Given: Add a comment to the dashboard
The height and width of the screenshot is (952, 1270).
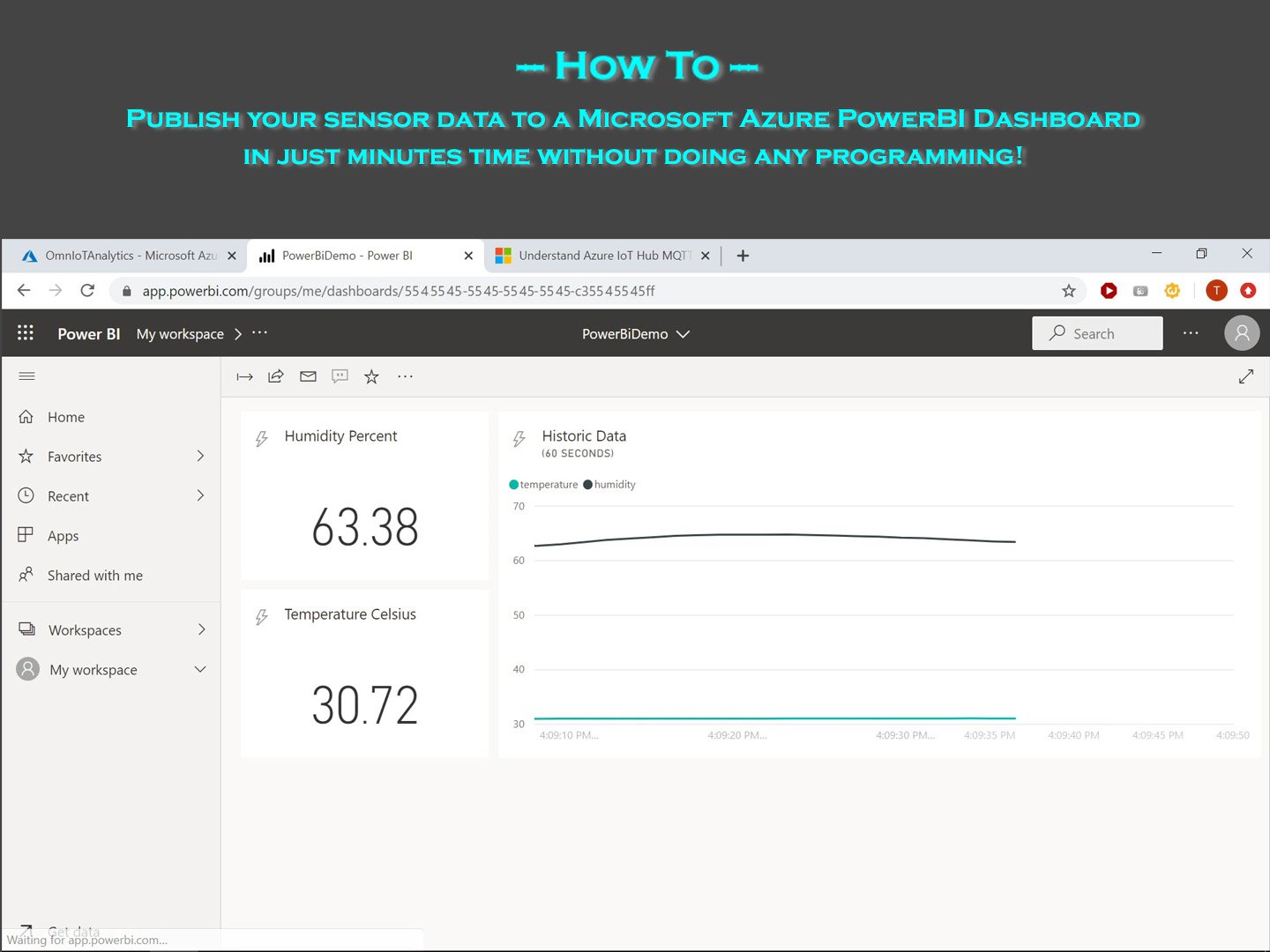Looking at the screenshot, I should click(x=340, y=376).
